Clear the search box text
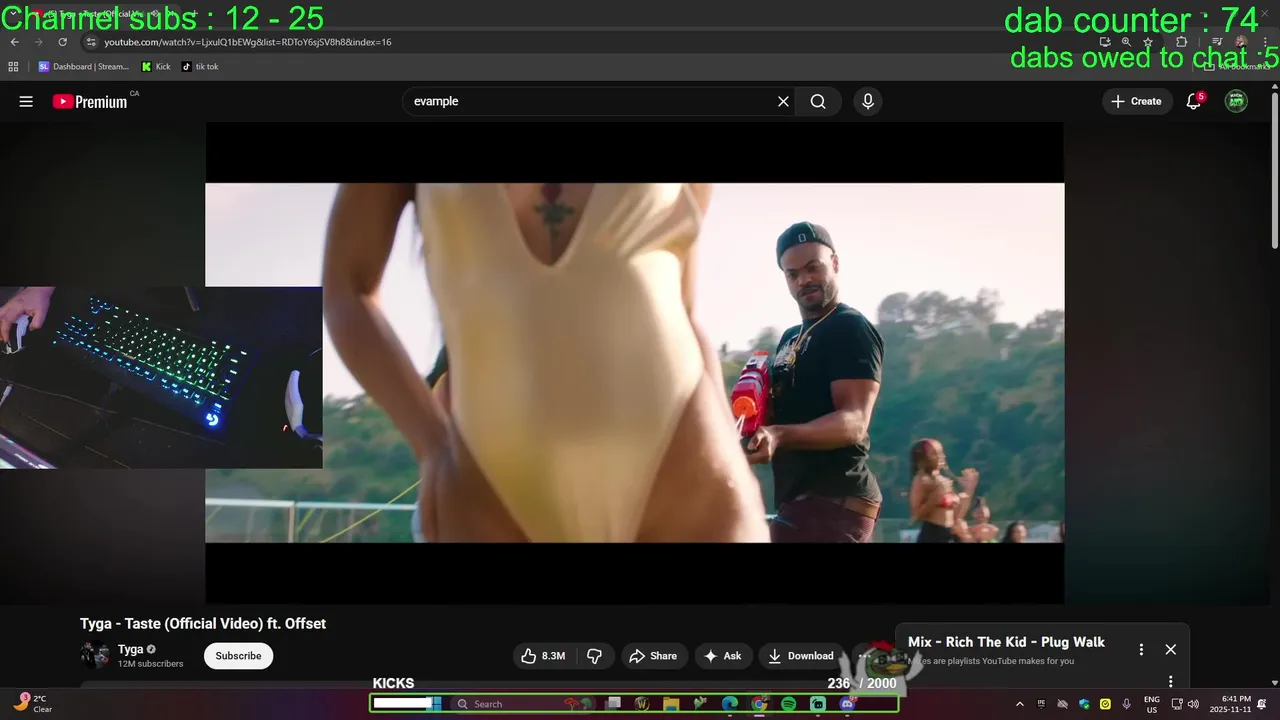Viewport: 1280px width, 720px height. [x=783, y=101]
